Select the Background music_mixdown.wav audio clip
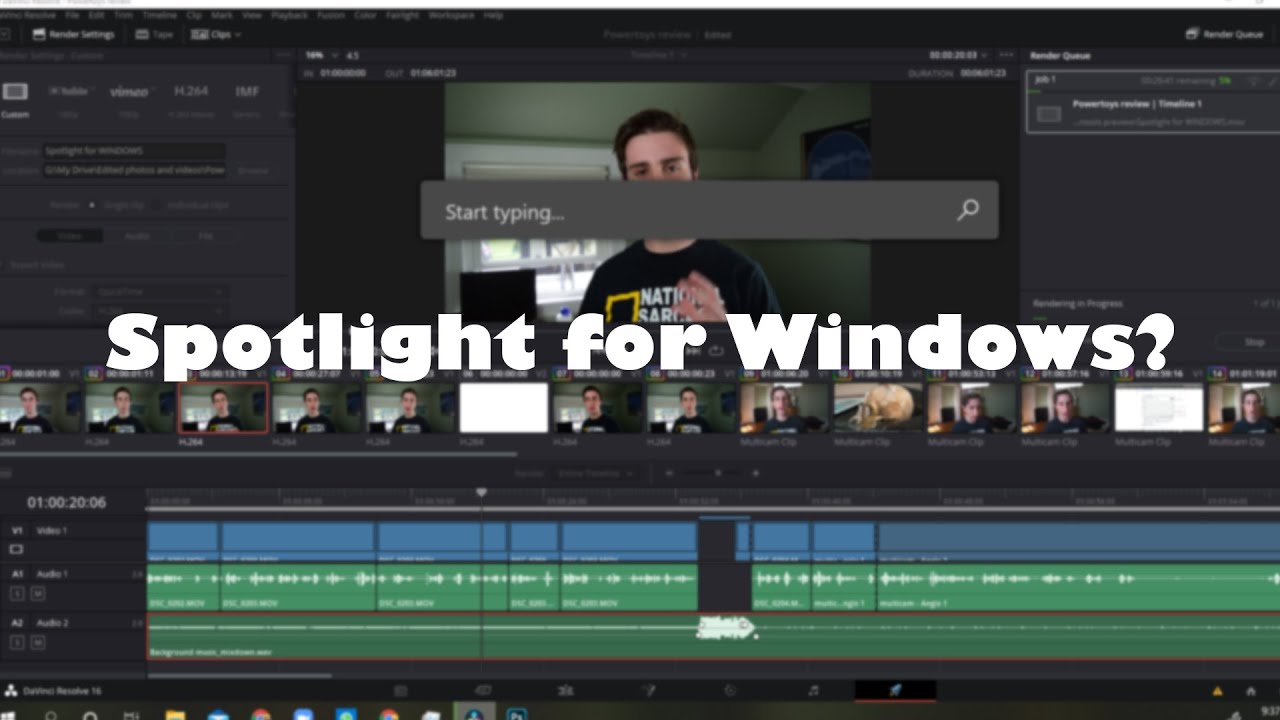The image size is (1280, 720). (713, 636)
